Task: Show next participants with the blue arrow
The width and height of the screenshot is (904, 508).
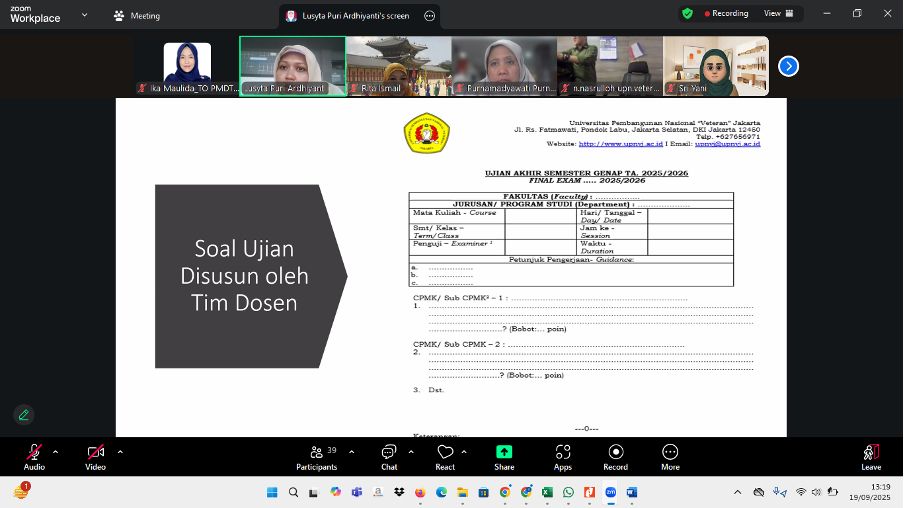Action: (x=788, y=66)
